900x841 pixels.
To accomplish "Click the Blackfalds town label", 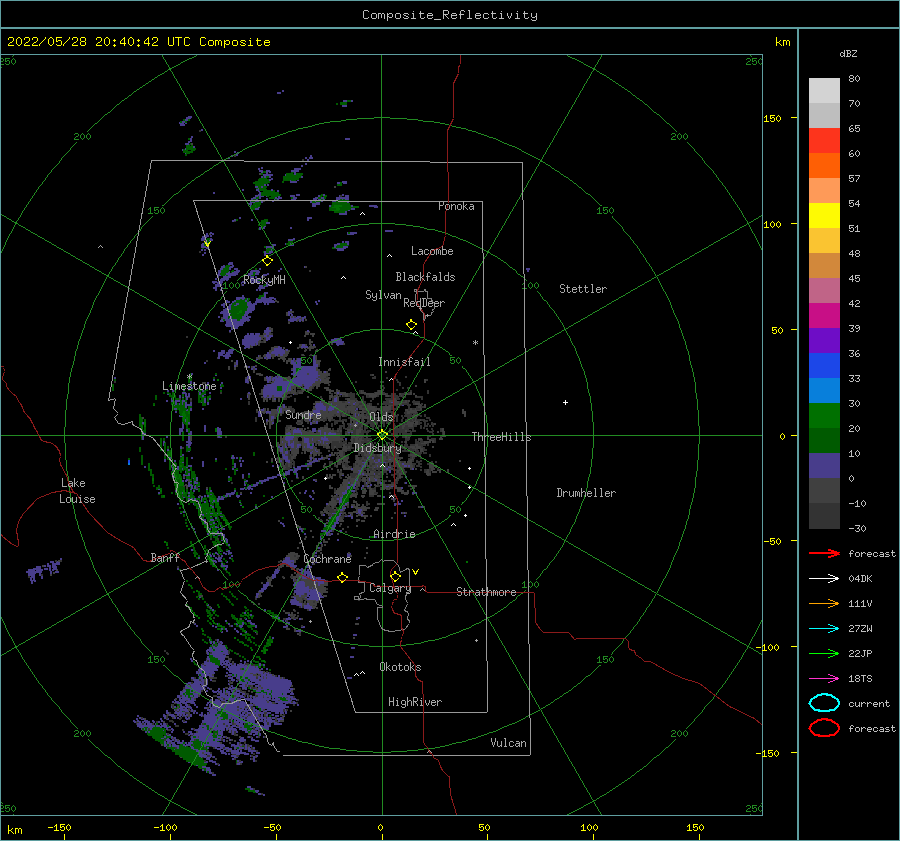I will pos(425,277).
